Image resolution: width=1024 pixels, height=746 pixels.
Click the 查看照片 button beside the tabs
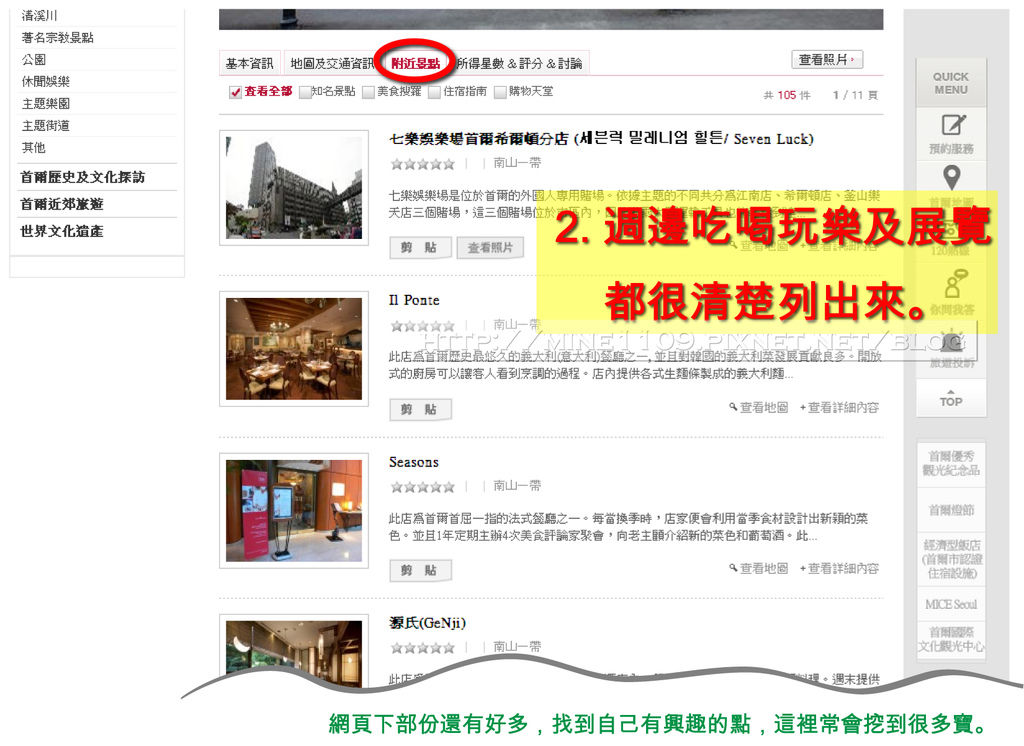pyautogui.click(x=827, y=60)
